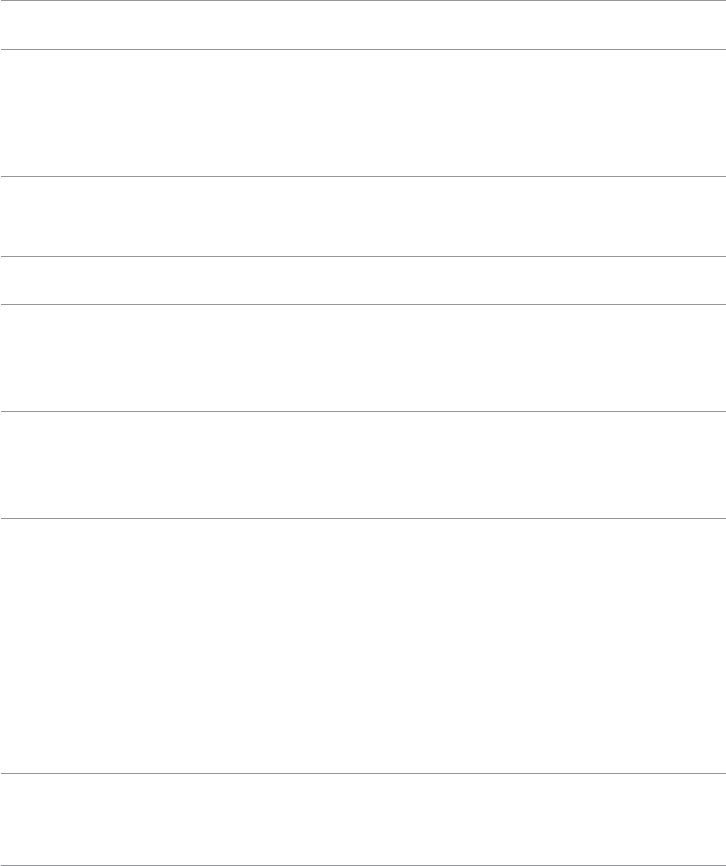Viewport: 726px width, 866px height.
Task: Click the second horizontal divider line
Action: [x=363, y=49]
